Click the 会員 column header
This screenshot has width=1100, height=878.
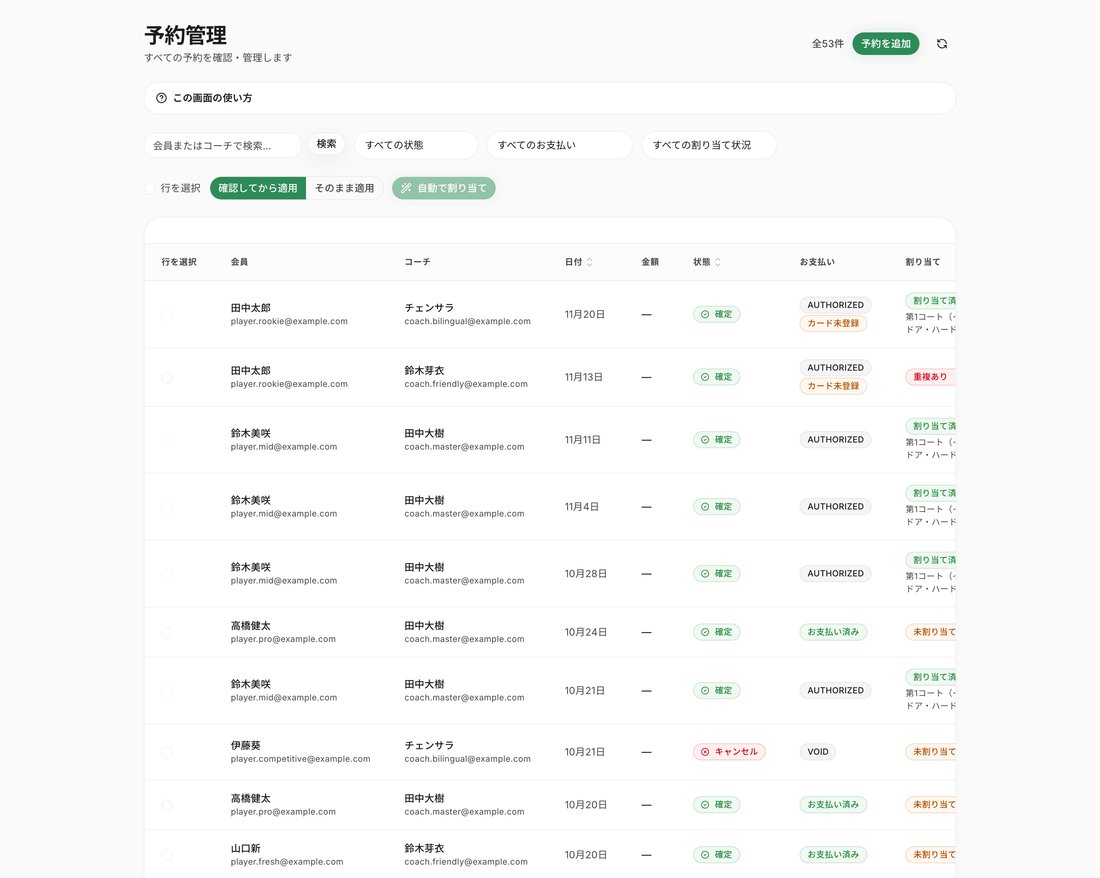click(x=239, y=262)
